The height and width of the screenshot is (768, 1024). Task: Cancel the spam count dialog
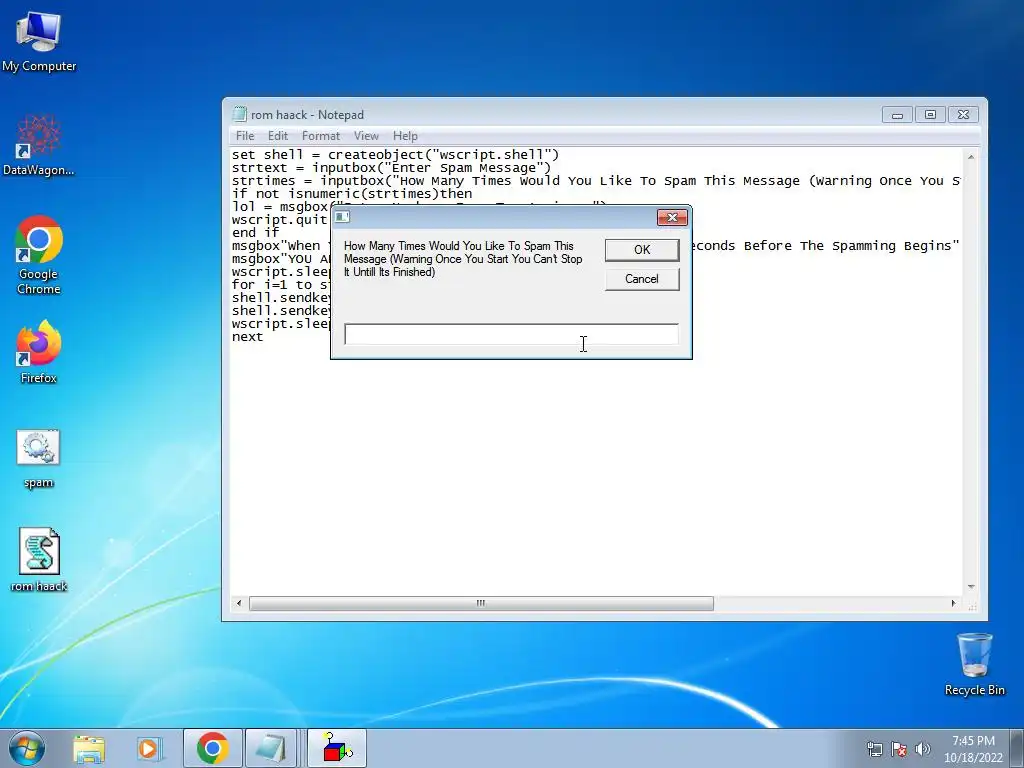(642, 279)
